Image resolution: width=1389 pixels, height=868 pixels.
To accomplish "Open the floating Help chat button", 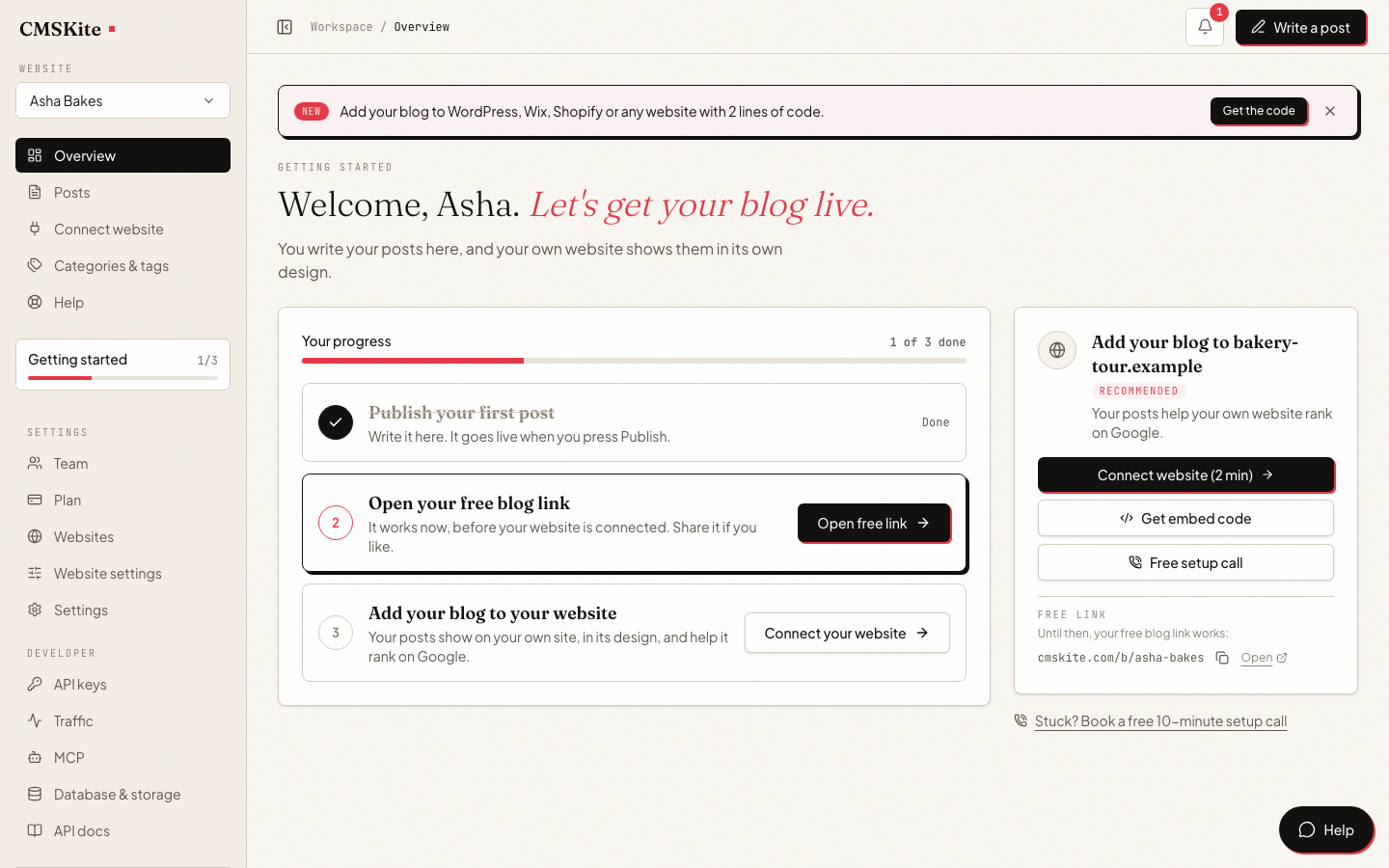I will click(x=1326, y=829).
